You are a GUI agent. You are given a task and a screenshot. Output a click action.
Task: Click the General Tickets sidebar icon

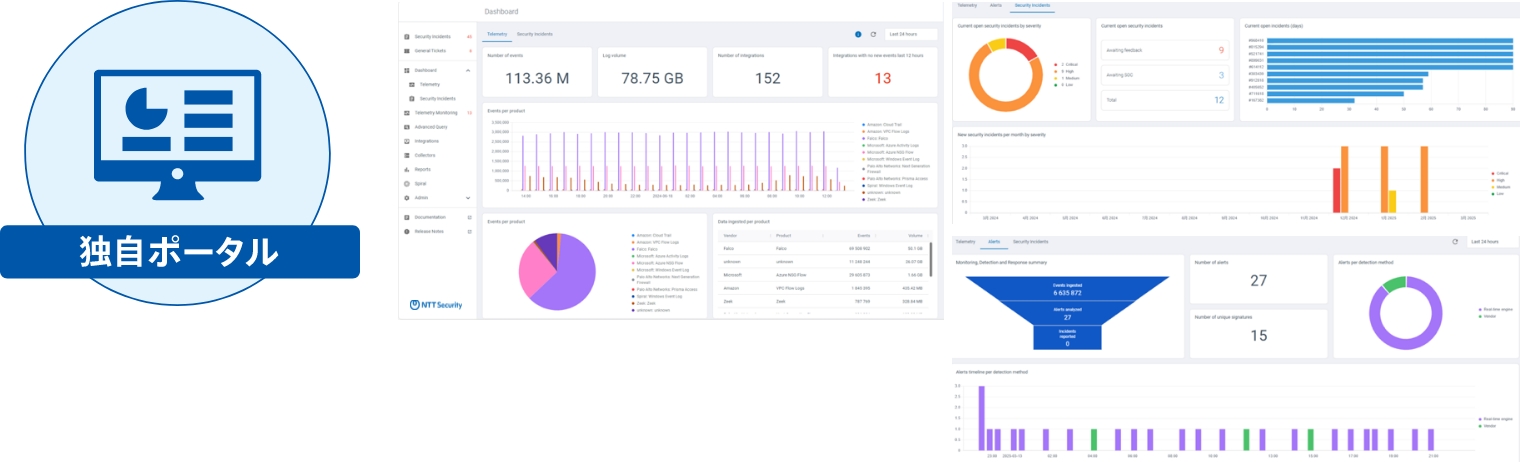[407, 50]
